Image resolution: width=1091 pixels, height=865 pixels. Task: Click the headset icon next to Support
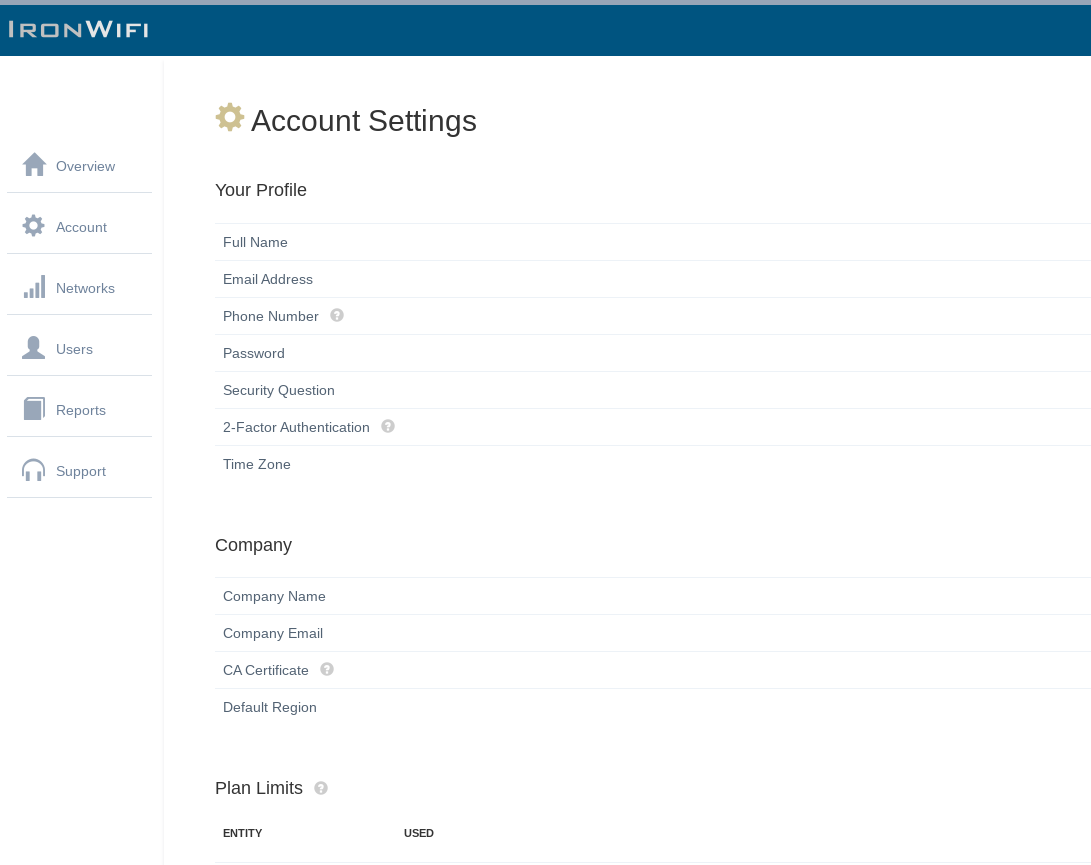coord(33,469)
